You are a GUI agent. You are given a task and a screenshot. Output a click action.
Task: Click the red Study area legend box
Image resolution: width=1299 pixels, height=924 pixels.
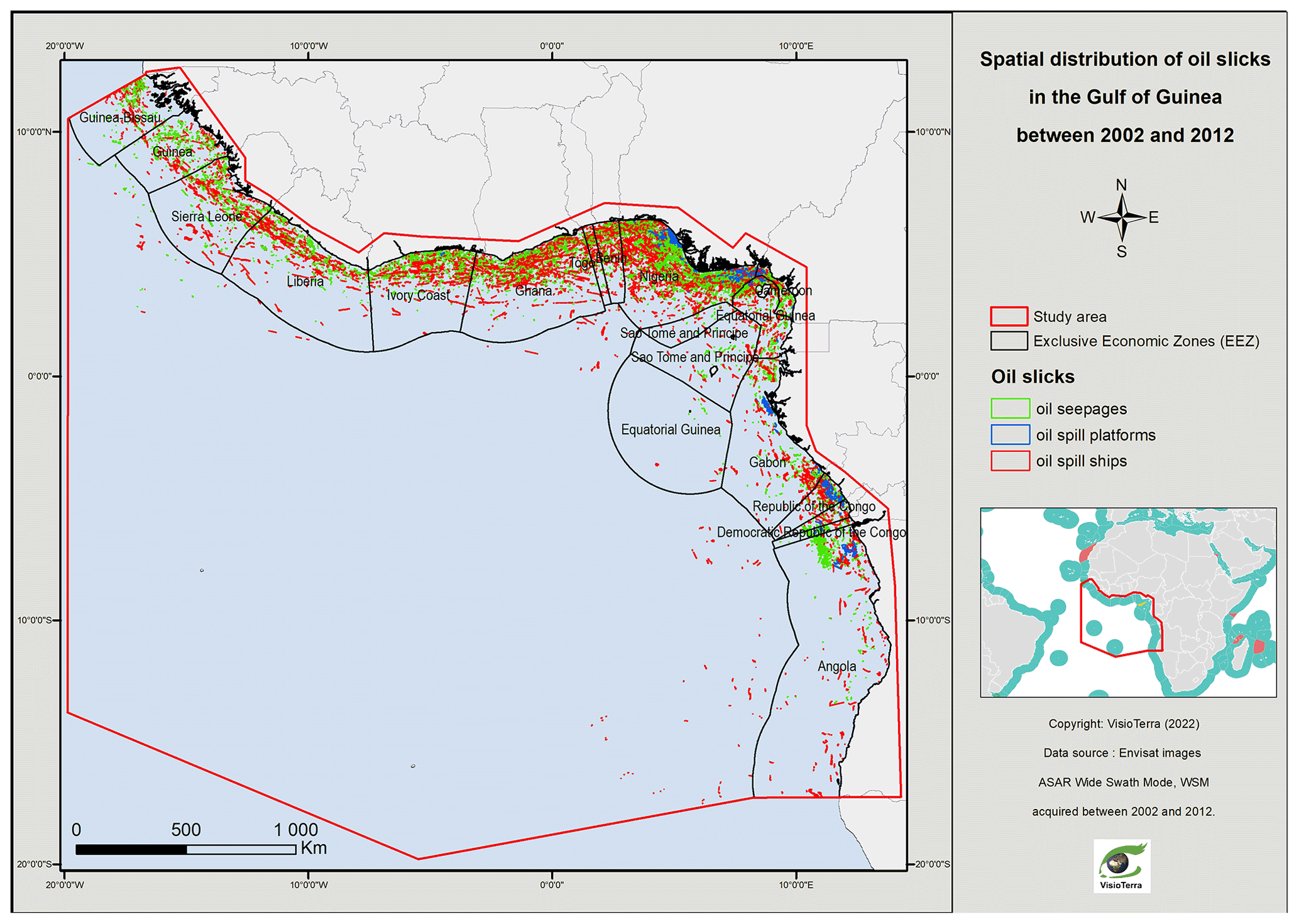[1009, 316]
